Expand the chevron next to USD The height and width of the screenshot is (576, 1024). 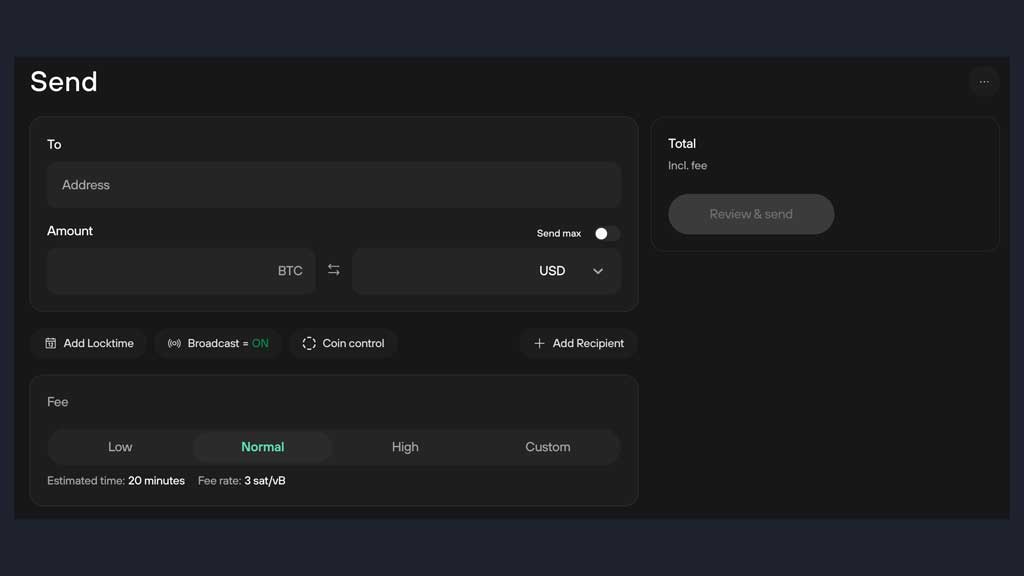pos(598,271)
